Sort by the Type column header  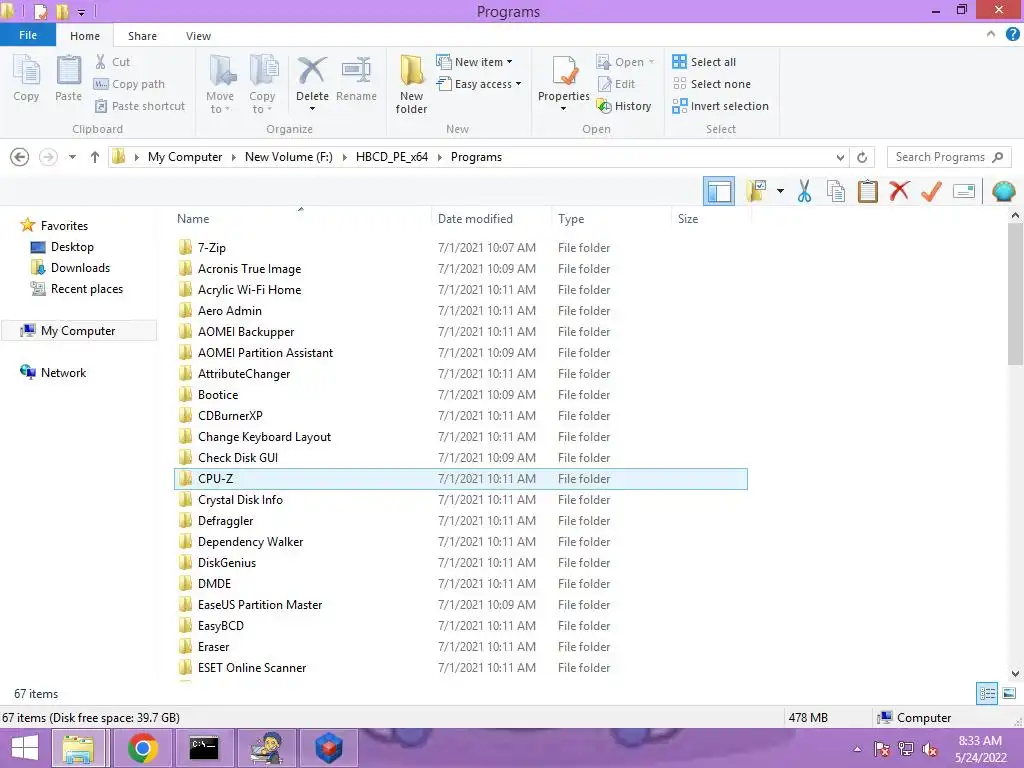tap(571, 219)
